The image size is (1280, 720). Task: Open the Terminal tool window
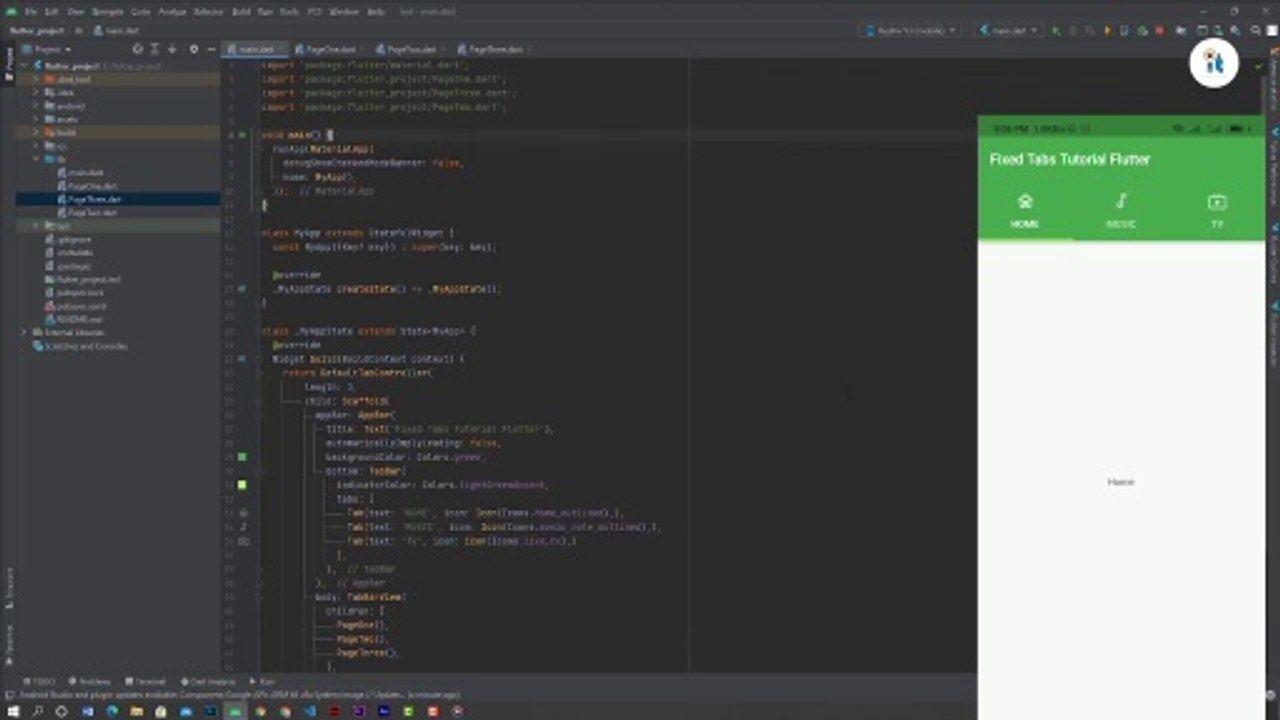point(146,682)
